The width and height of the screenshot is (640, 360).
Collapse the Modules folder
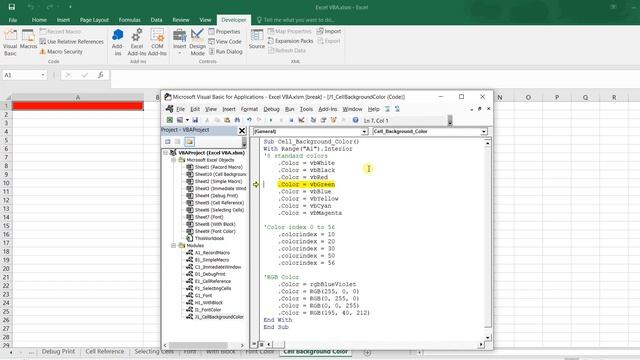[x=173, y=246]
